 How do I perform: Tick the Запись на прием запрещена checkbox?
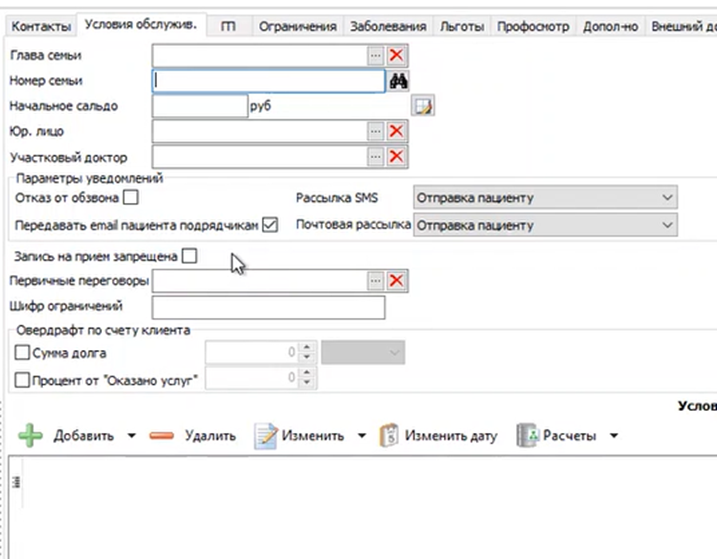point(190,257)
